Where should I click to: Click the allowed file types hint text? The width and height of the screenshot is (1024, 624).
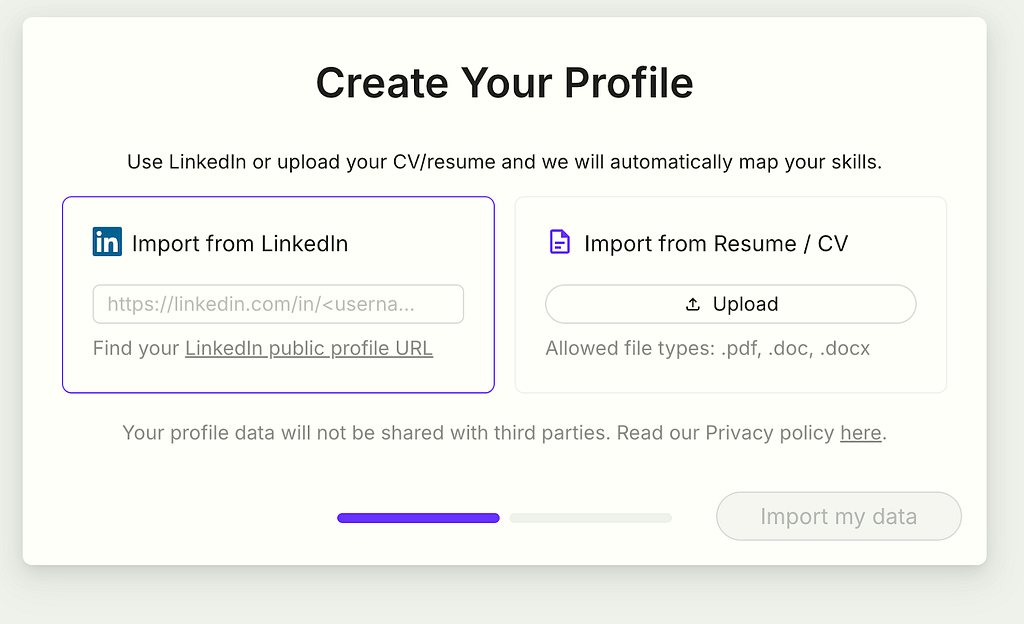coord(708,349)
